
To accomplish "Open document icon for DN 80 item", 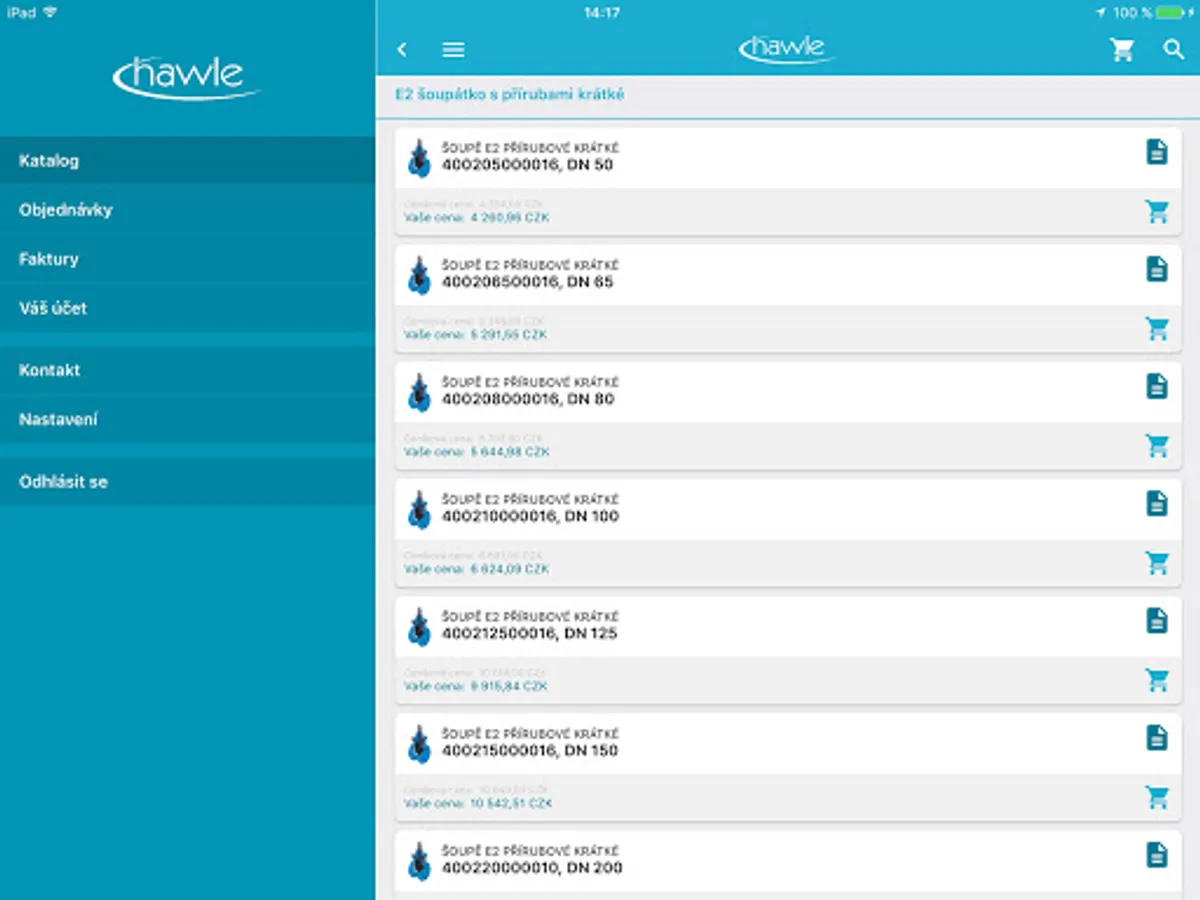I will [1157, 386].
